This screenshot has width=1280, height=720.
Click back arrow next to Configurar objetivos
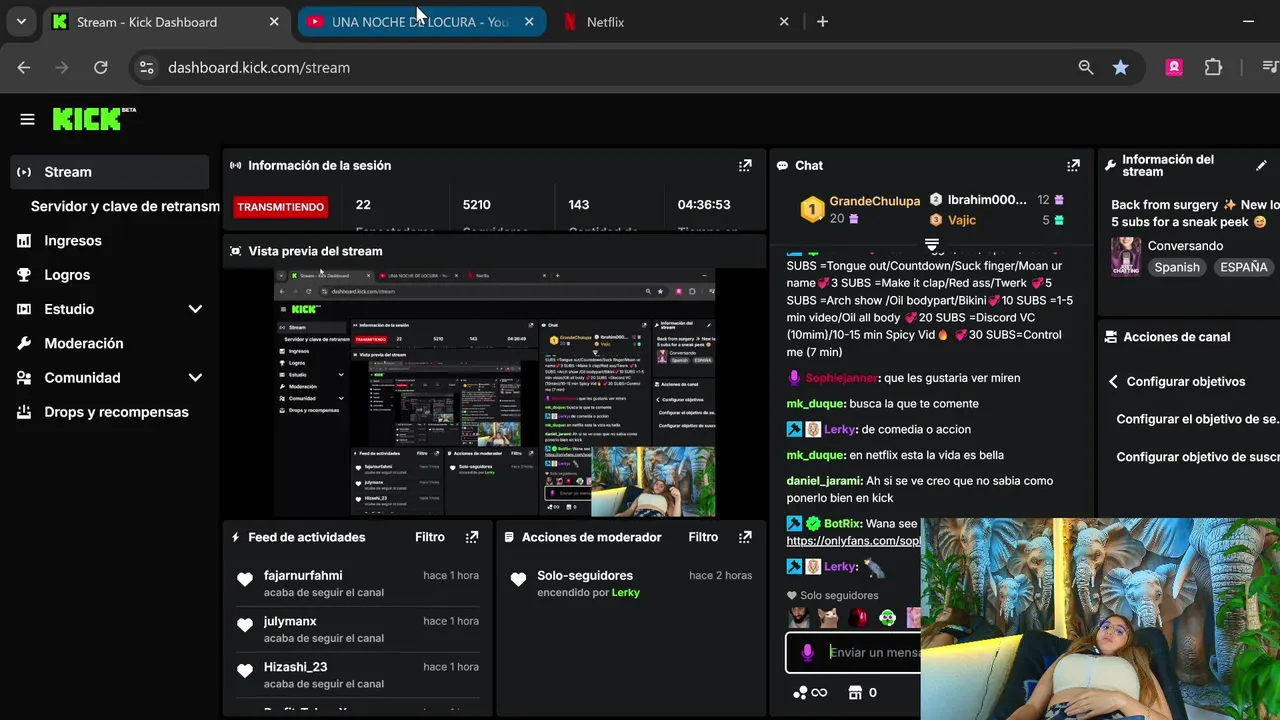[1113, 382]
